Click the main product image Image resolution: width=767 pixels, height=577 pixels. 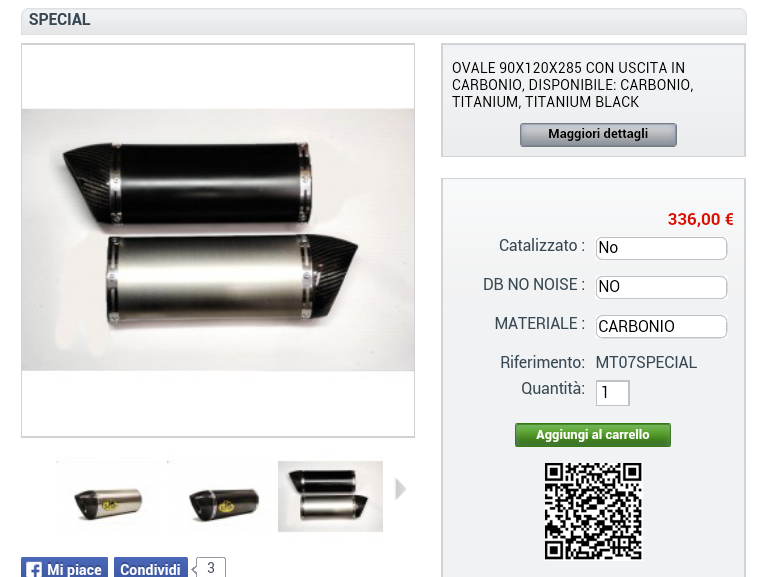point(218,240)
